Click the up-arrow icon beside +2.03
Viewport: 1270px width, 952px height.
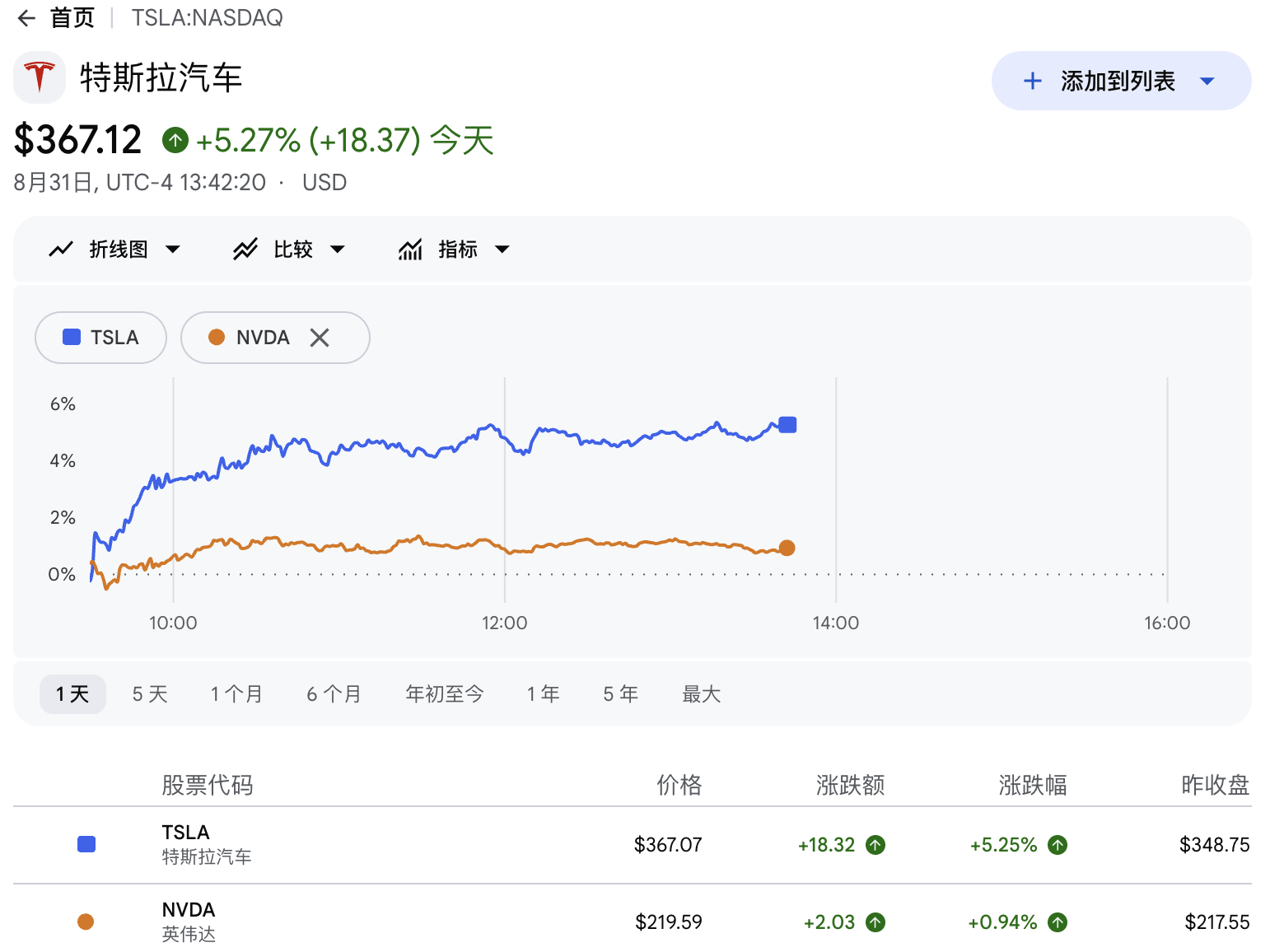coord(875,922)
